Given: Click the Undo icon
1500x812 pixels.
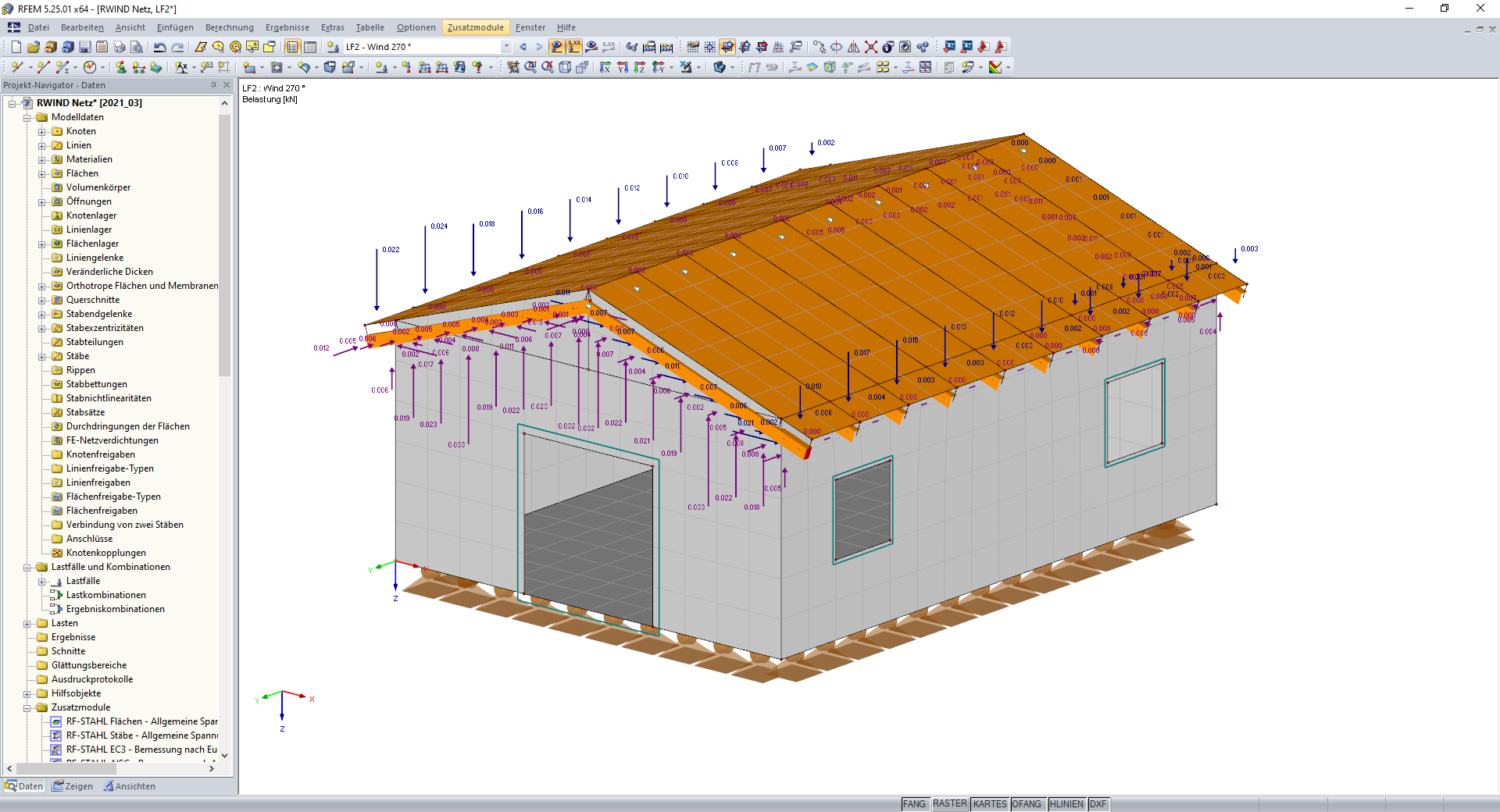Looking at the screenshot, I should [159, 47].
